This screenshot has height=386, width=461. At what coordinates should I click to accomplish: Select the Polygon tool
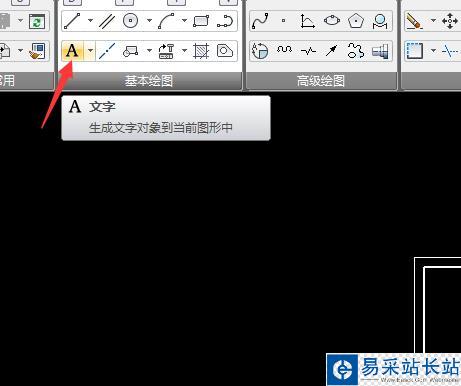(356, 21)
